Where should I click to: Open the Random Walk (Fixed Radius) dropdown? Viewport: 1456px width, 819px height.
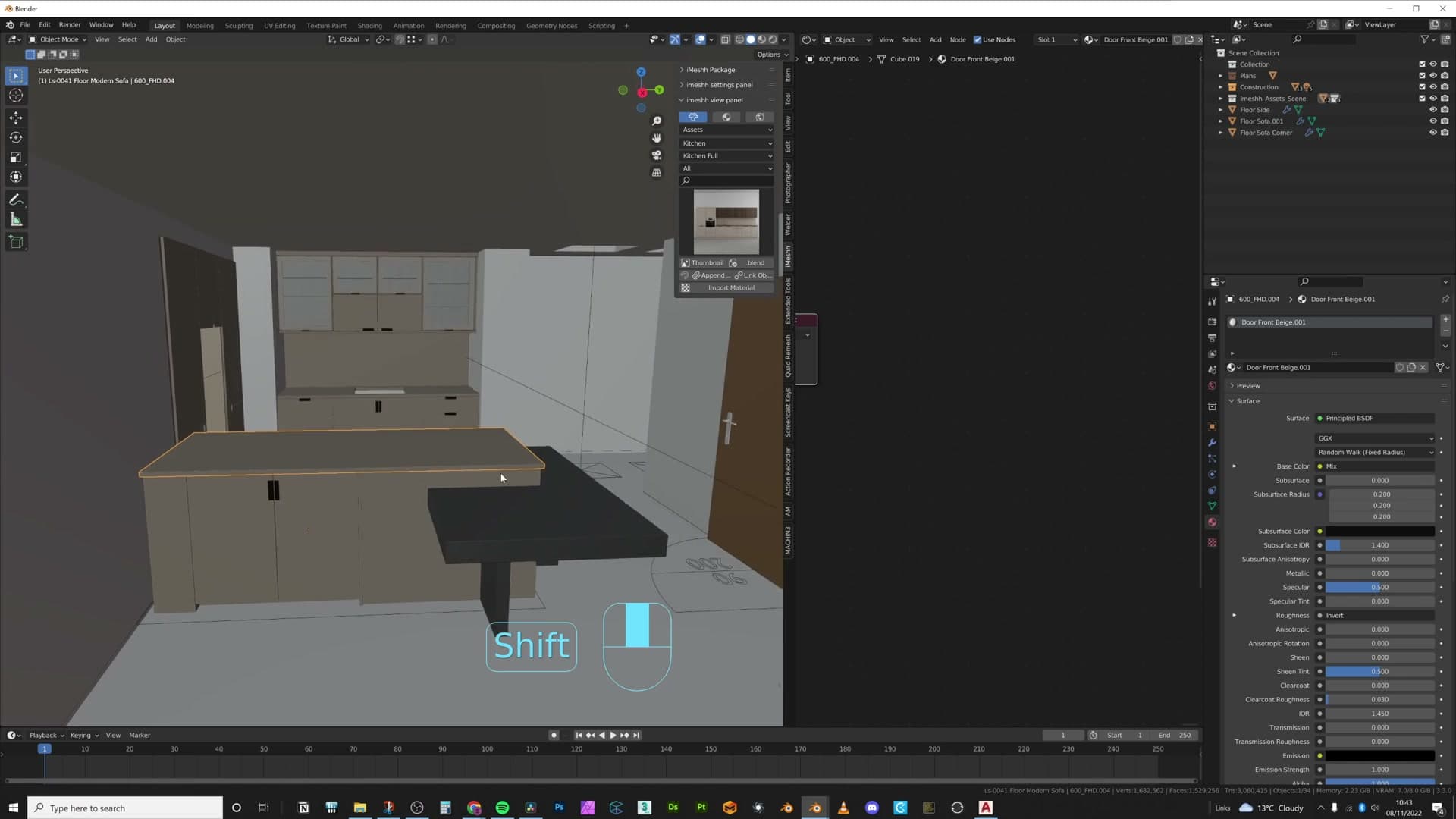click(x=1376, y=453)
